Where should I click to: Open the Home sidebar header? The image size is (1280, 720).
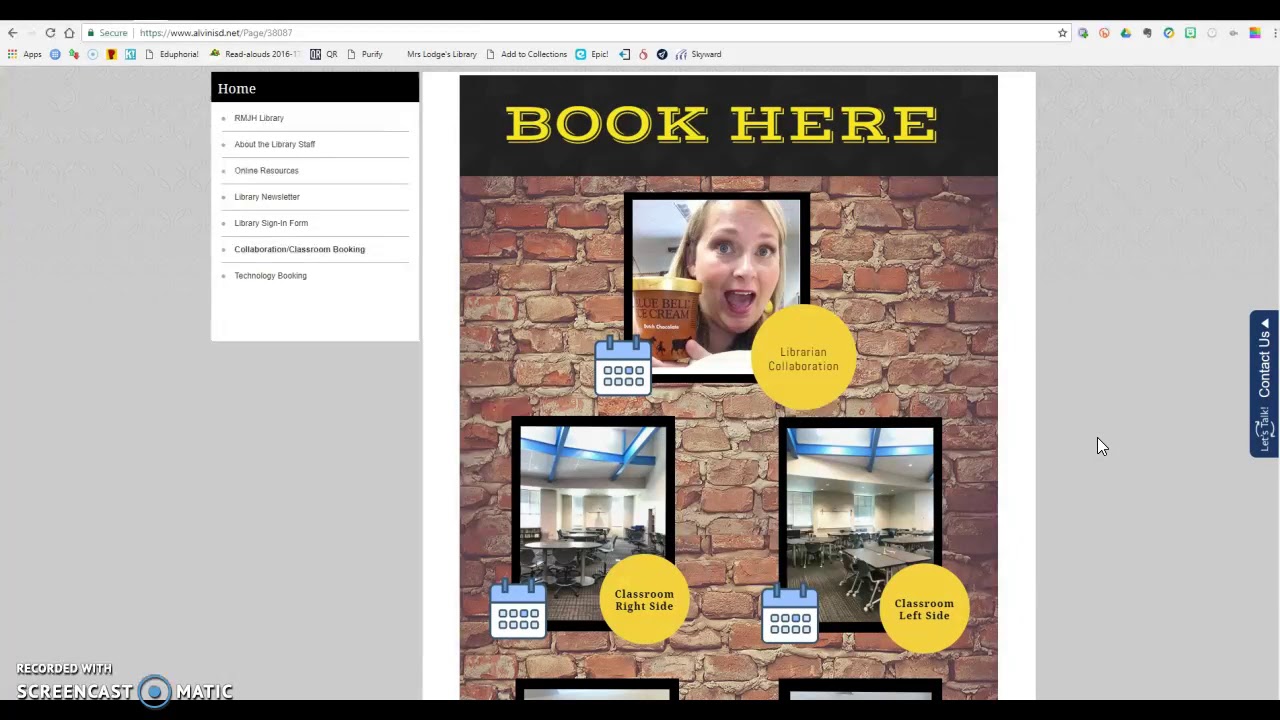pos(315,88)
